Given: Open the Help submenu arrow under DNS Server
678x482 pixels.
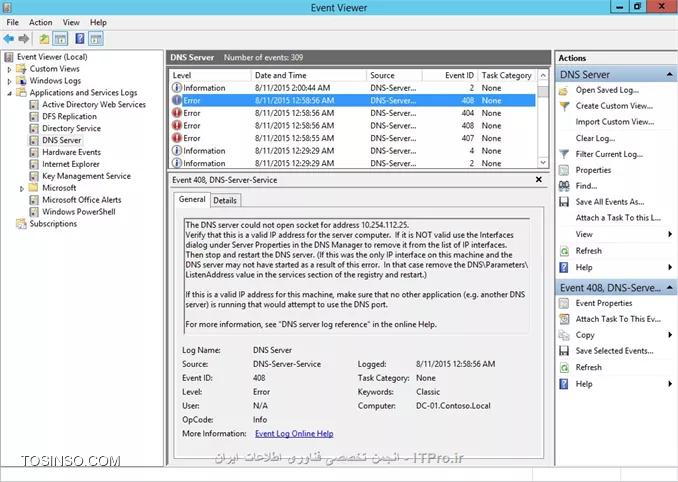Looking at the screenshot, I should [x=670, y=268].
